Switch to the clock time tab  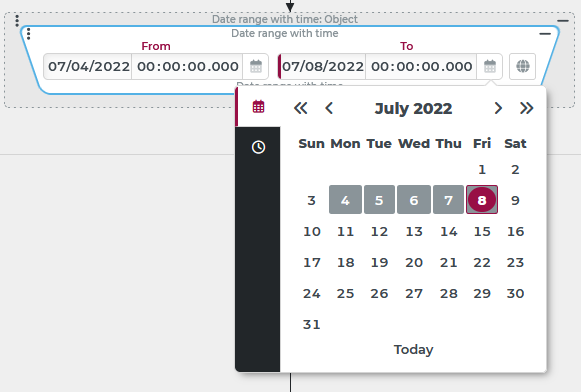point(258,147)
